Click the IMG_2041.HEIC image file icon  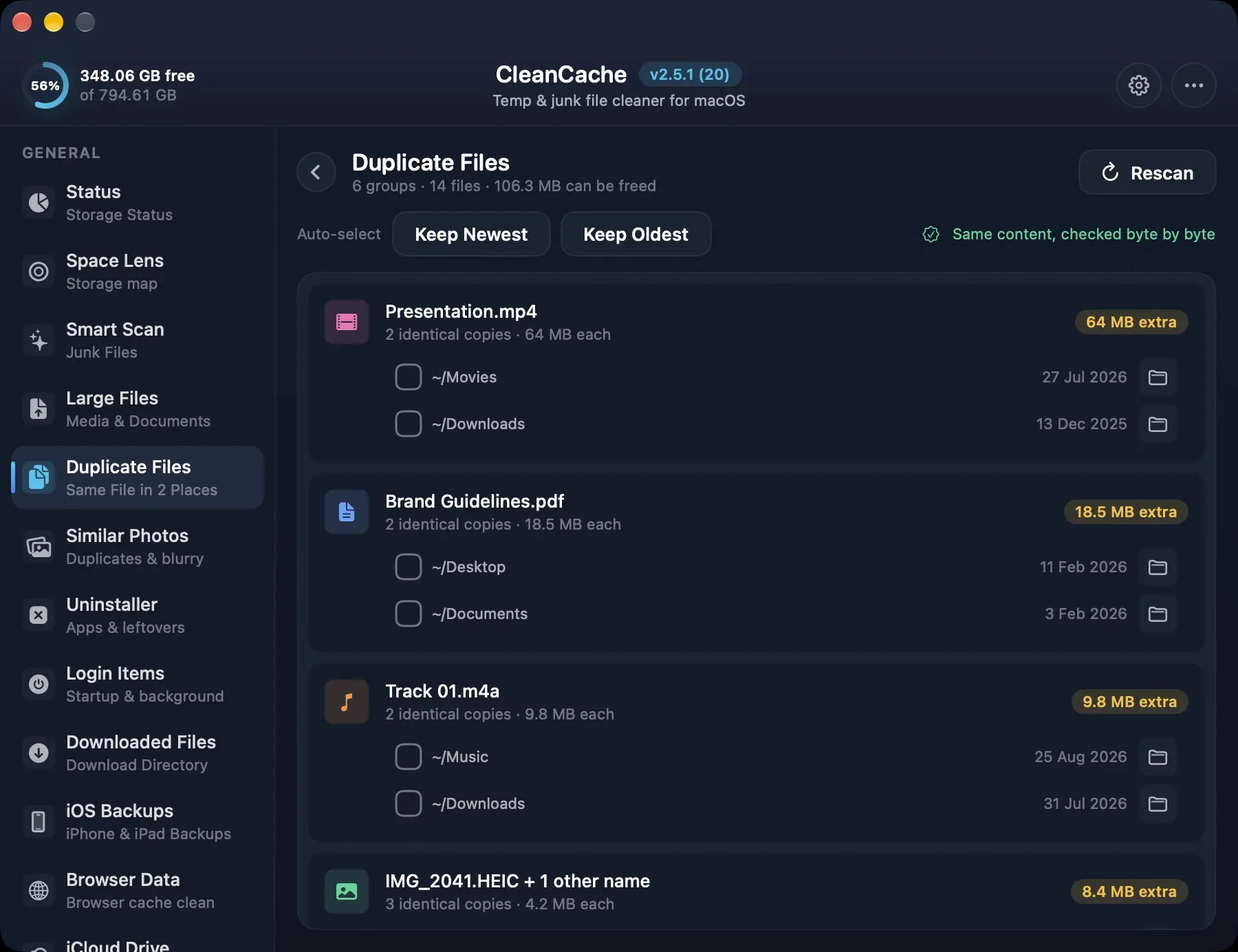347,891
